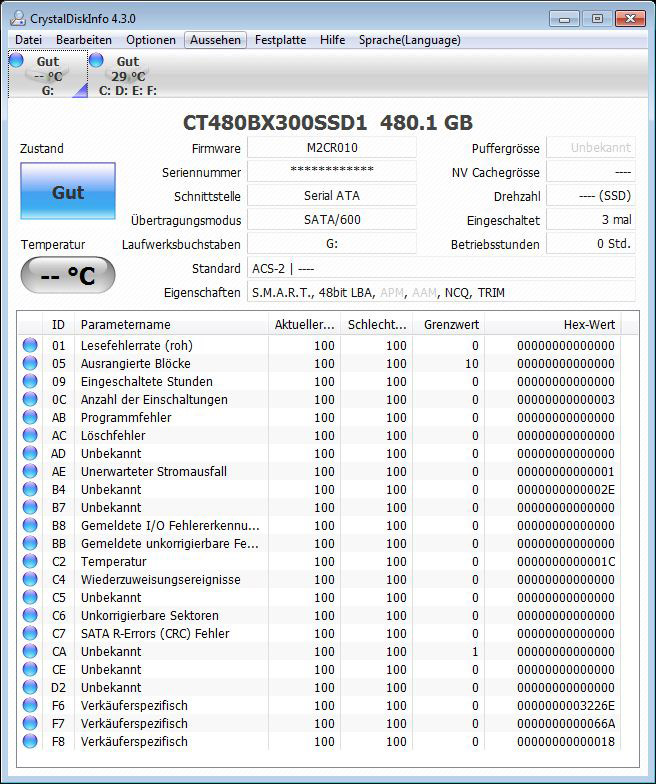Viewport: 656px width, 784px height.
Task: Open the Aussehen menu
Action: [216, 40]
